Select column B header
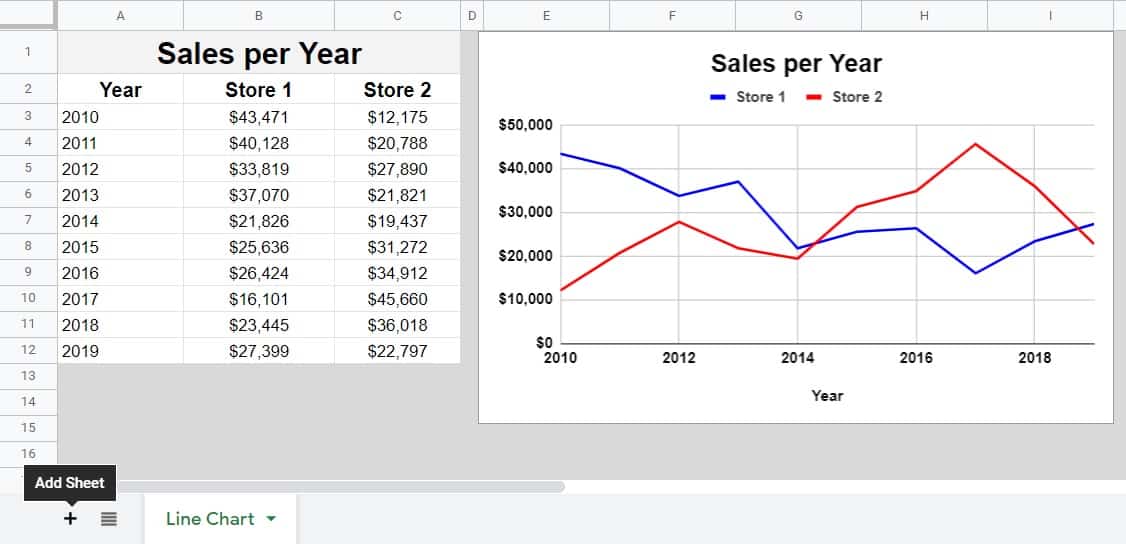 click(x=259, y=15)
